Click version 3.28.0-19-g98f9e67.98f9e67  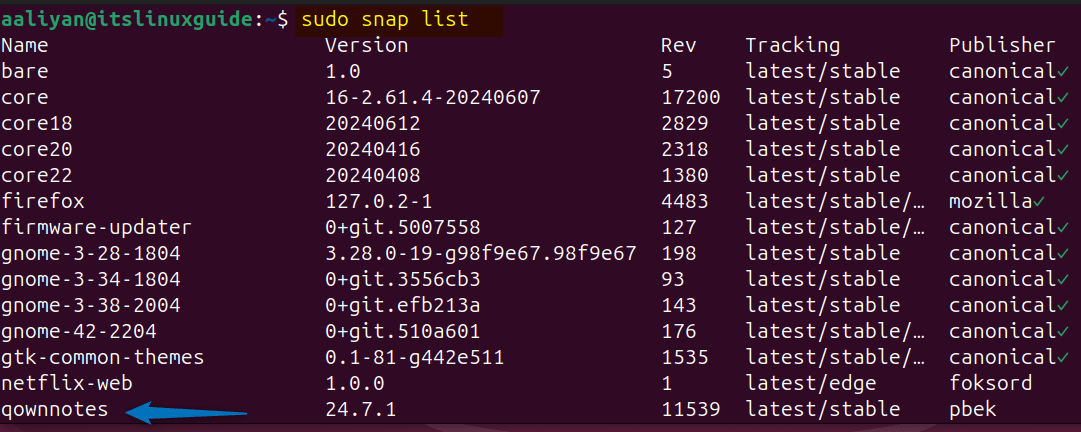click(x=481, y=254)
